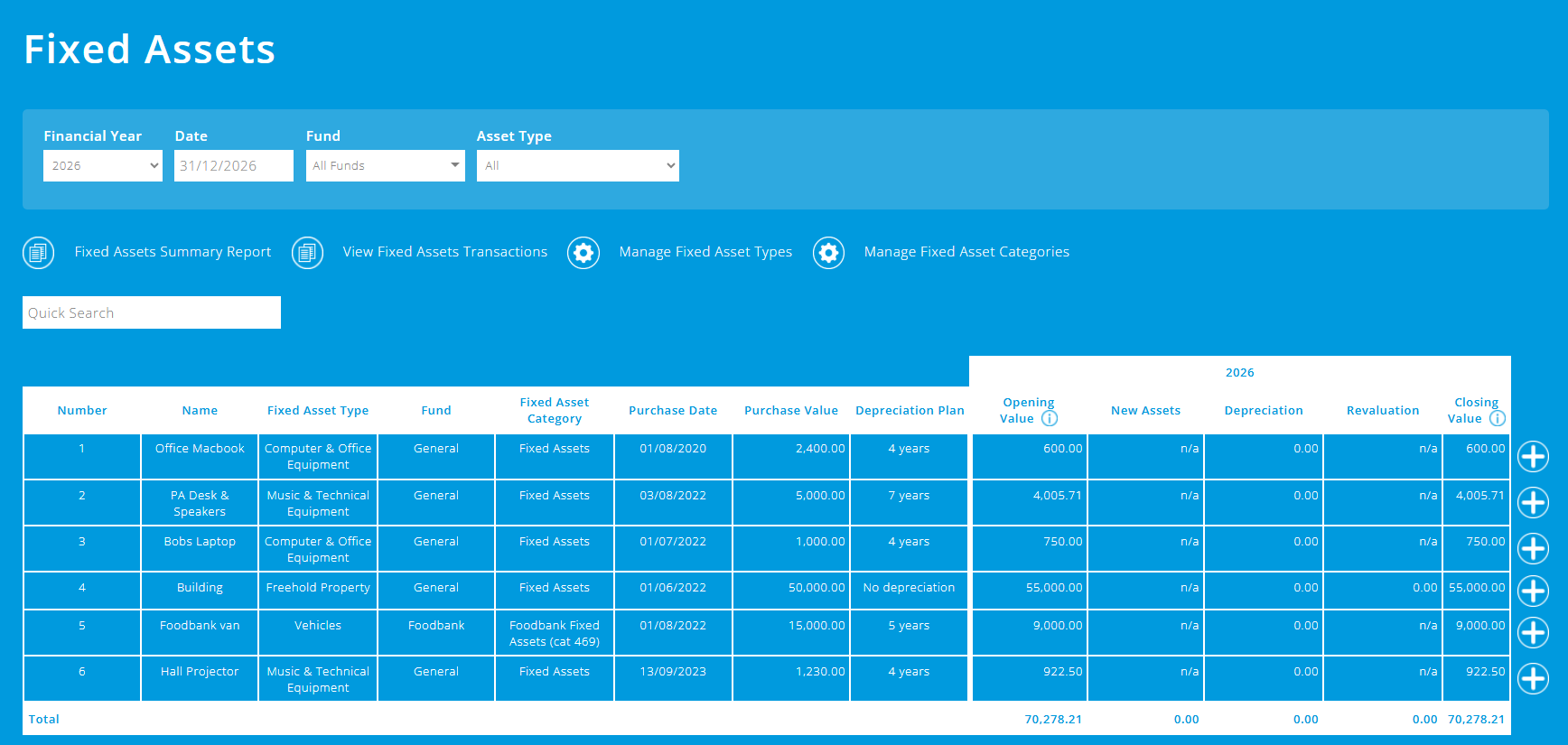Click plus icon for Office Macbook row
This screenshot has height=745, width=1568.
(1533, 457)
